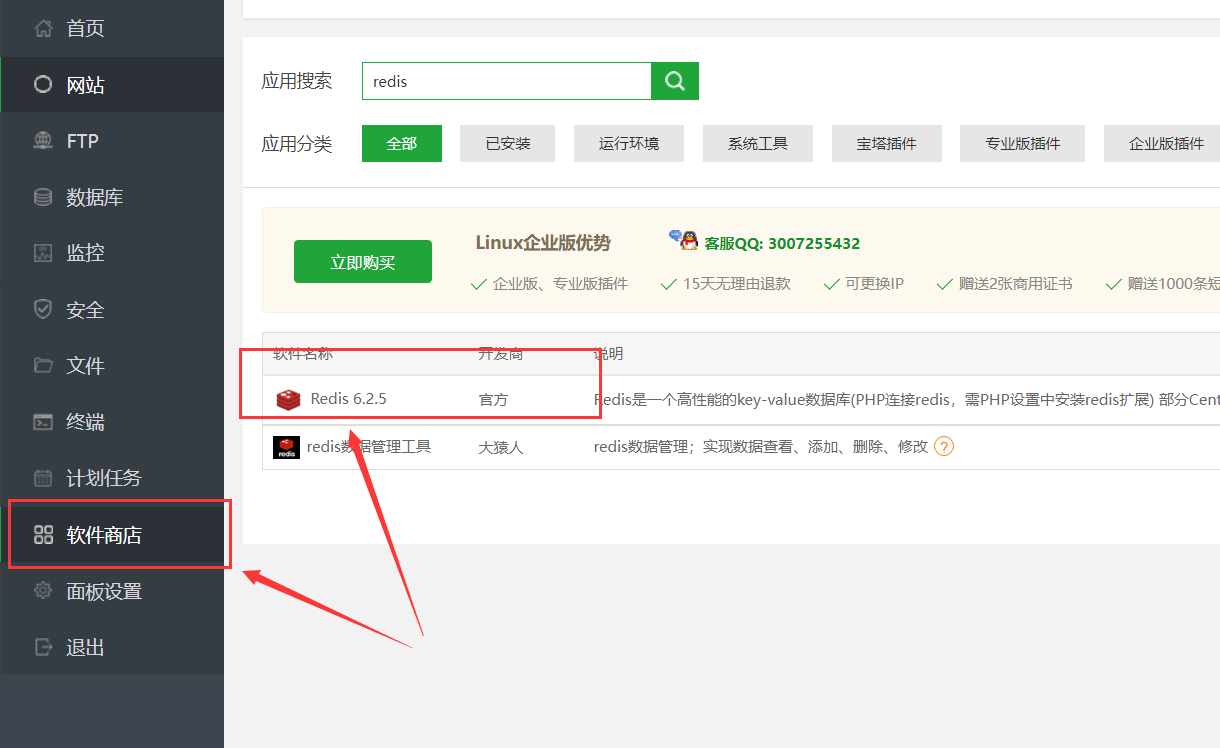Screen dimensions: 1220x748
Task: Click the Linux企业版优势 heading
Action: point(543,243)
